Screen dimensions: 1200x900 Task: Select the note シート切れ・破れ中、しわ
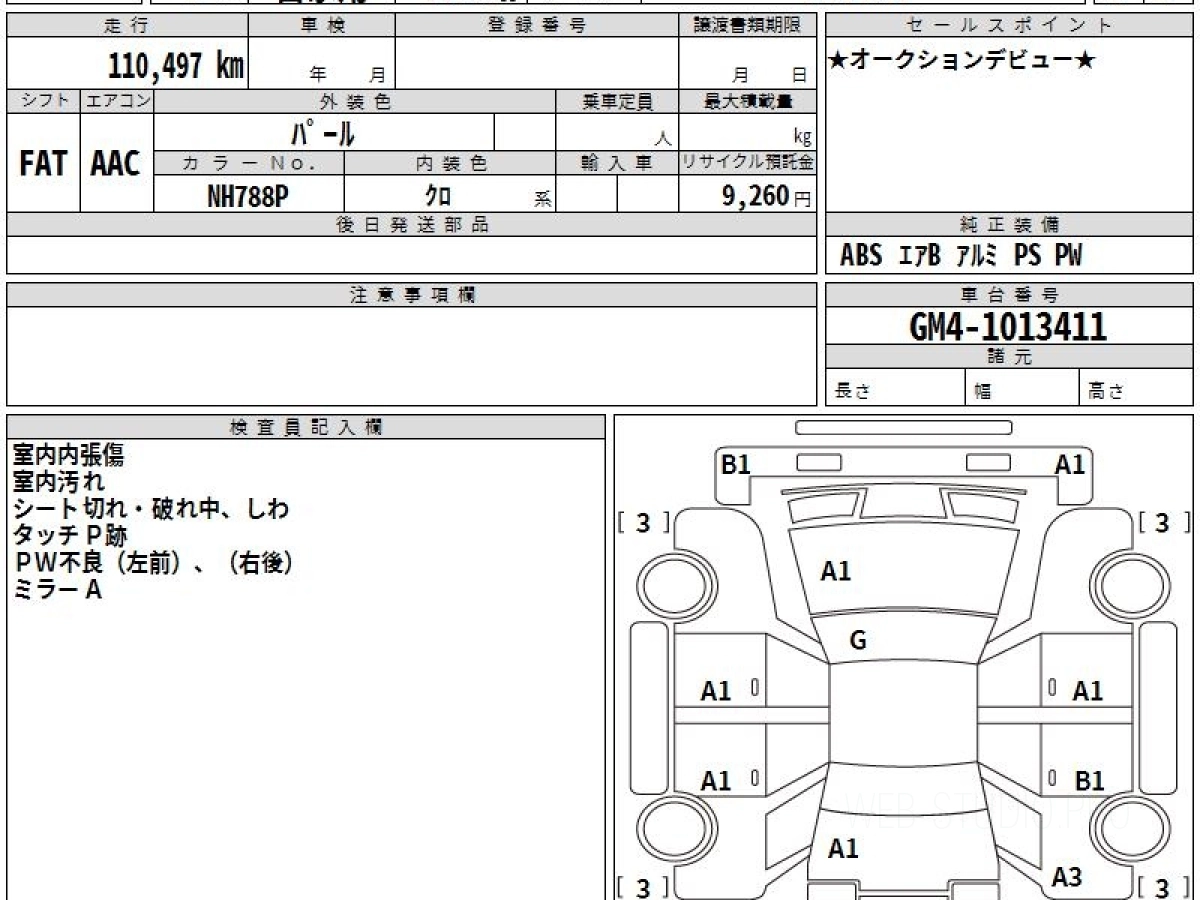150,509
